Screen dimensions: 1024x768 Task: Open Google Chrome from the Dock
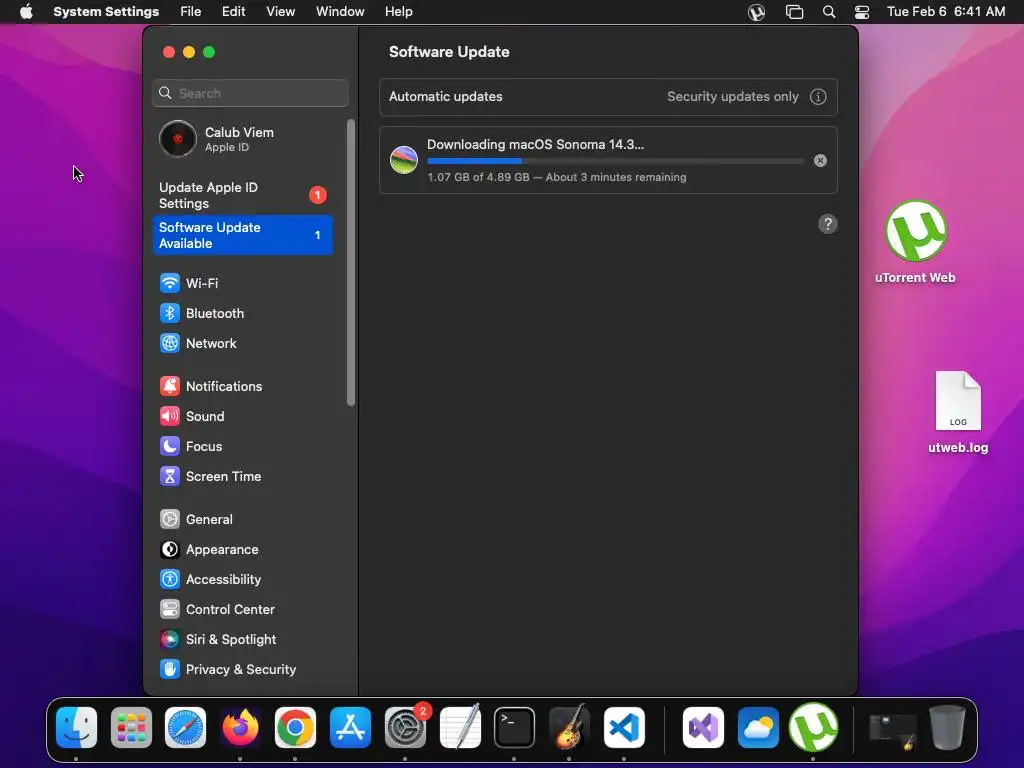295,728
